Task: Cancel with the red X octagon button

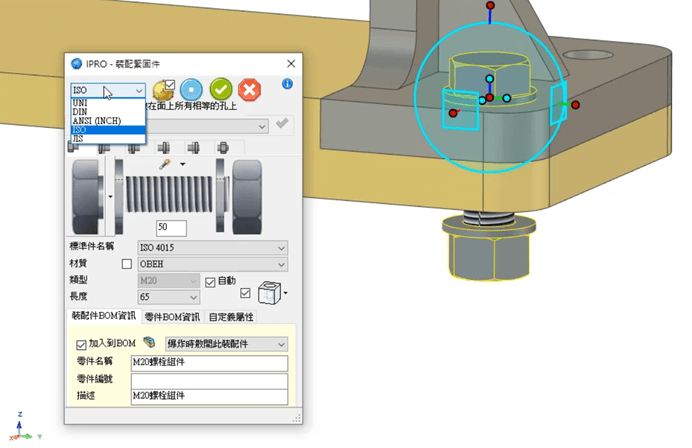Action: pos(249,90)
